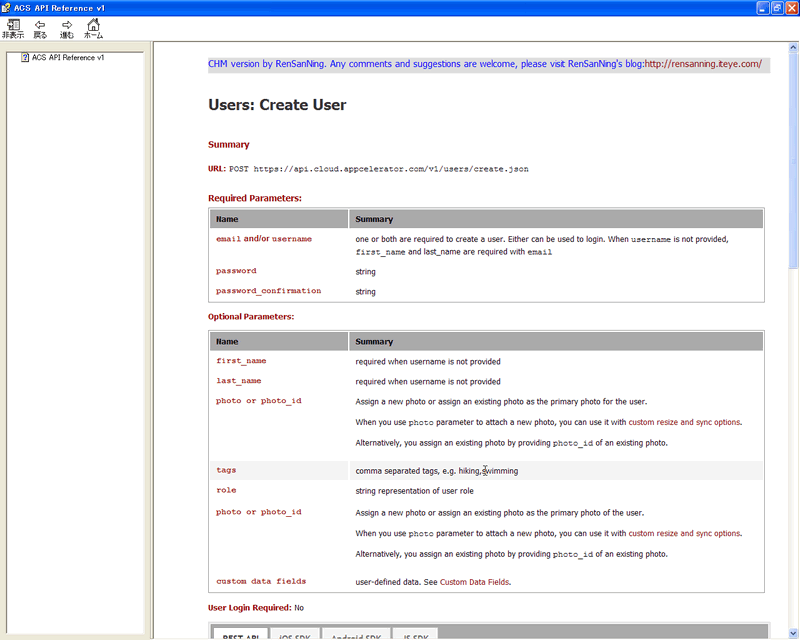Open the Home (ホーム) toolbar button
Viewport: 800px width, 640px height.
(x=93, y=29)
